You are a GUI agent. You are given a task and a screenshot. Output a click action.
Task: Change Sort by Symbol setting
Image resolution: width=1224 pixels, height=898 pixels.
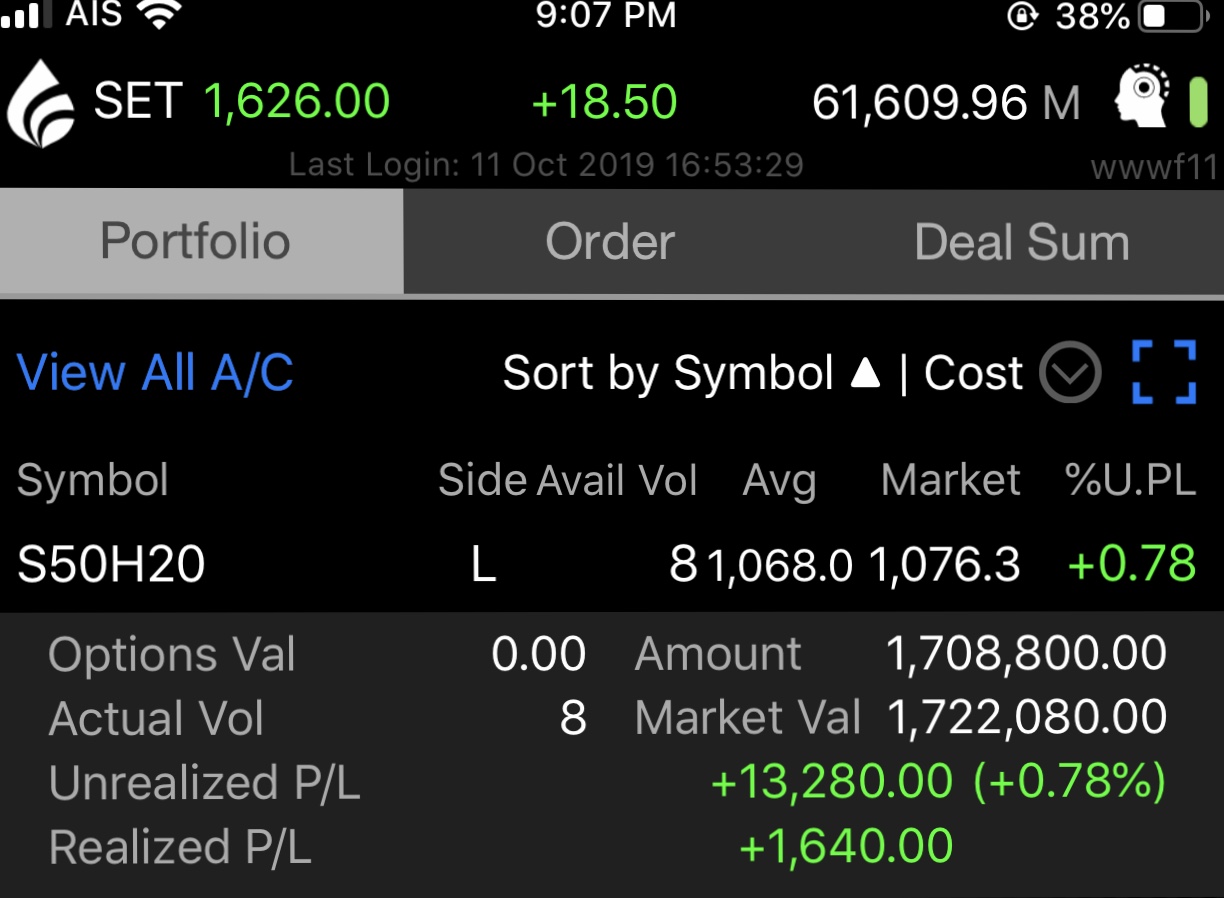coord(668,373)
